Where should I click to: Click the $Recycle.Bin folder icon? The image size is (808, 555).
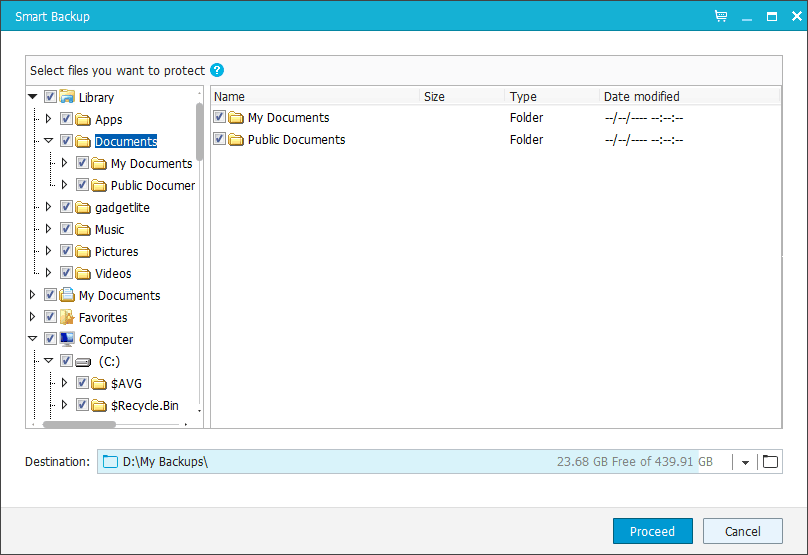coord(99,406)
